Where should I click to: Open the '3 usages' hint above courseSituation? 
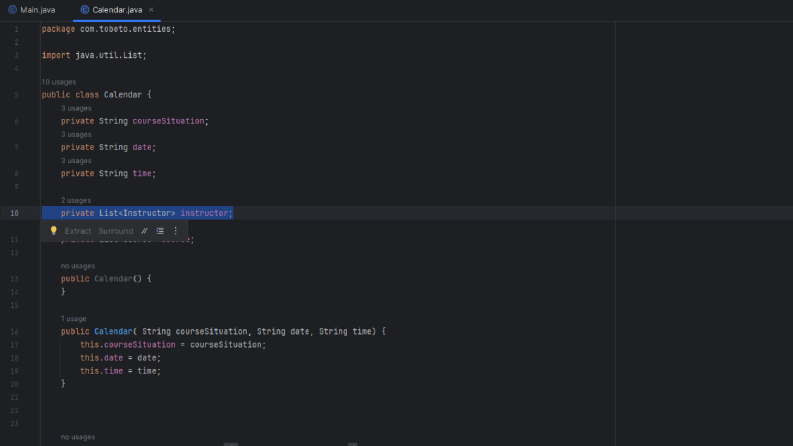(76, 108)
